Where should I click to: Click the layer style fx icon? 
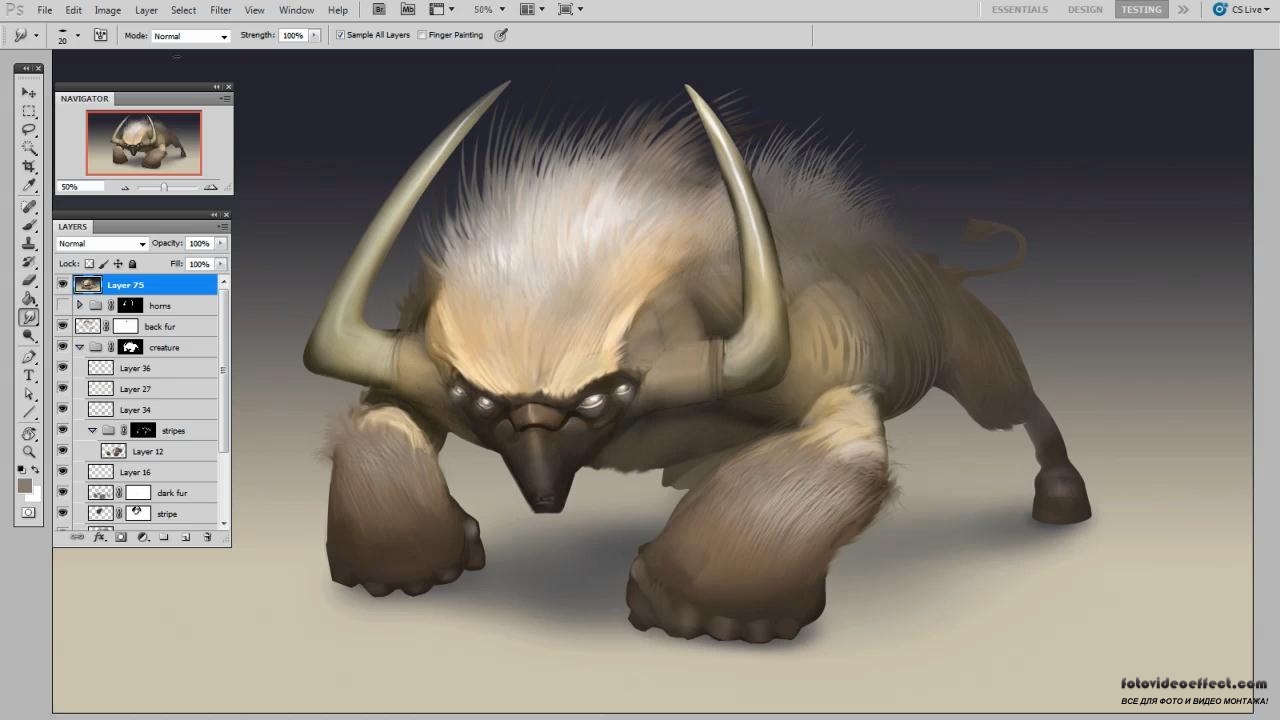pyautogui.click(x=99, y=537)
